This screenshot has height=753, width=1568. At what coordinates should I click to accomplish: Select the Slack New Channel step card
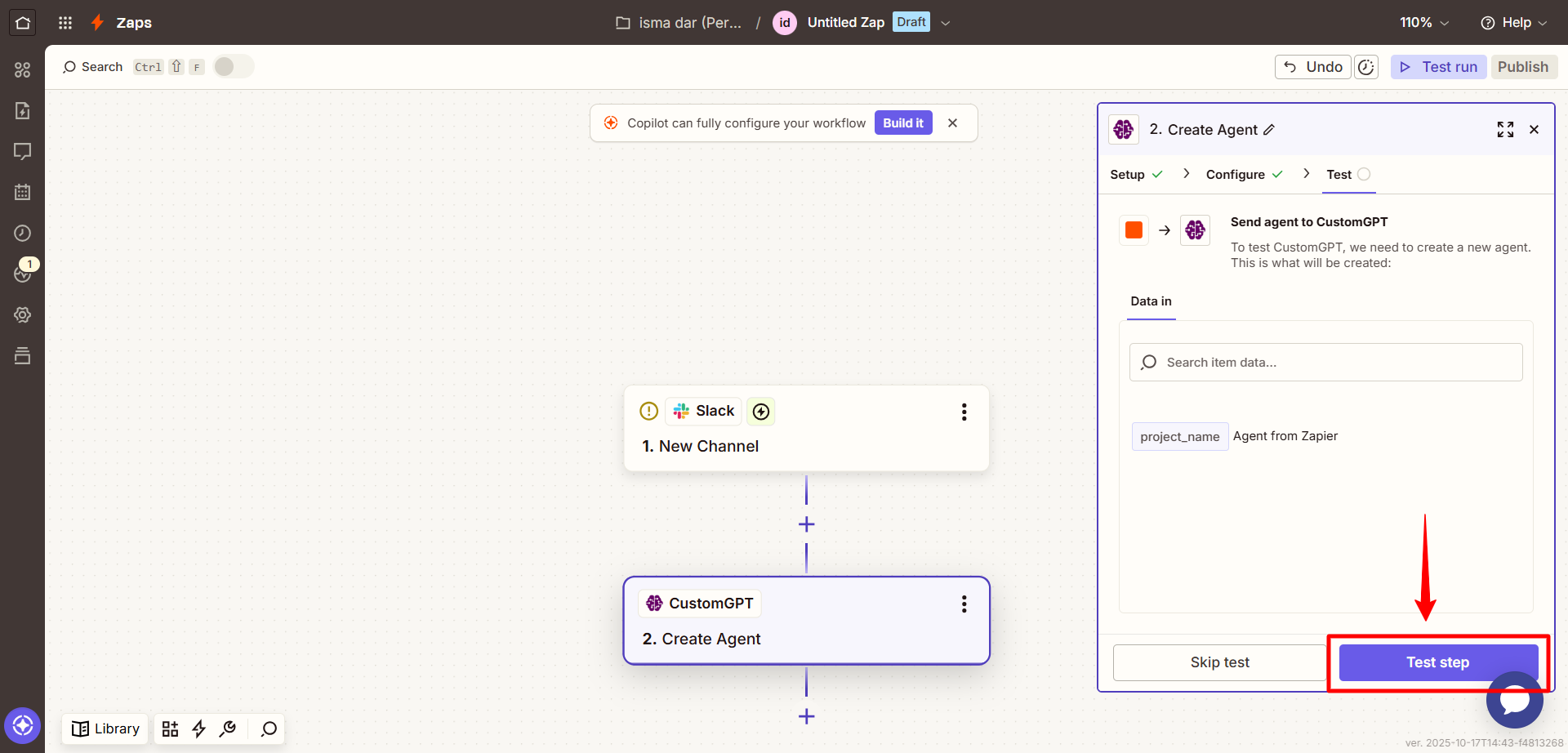tap(806, 429)
